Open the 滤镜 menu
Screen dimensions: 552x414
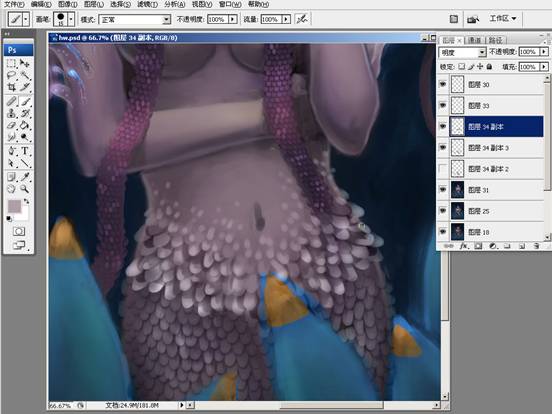tap(147, 4)
